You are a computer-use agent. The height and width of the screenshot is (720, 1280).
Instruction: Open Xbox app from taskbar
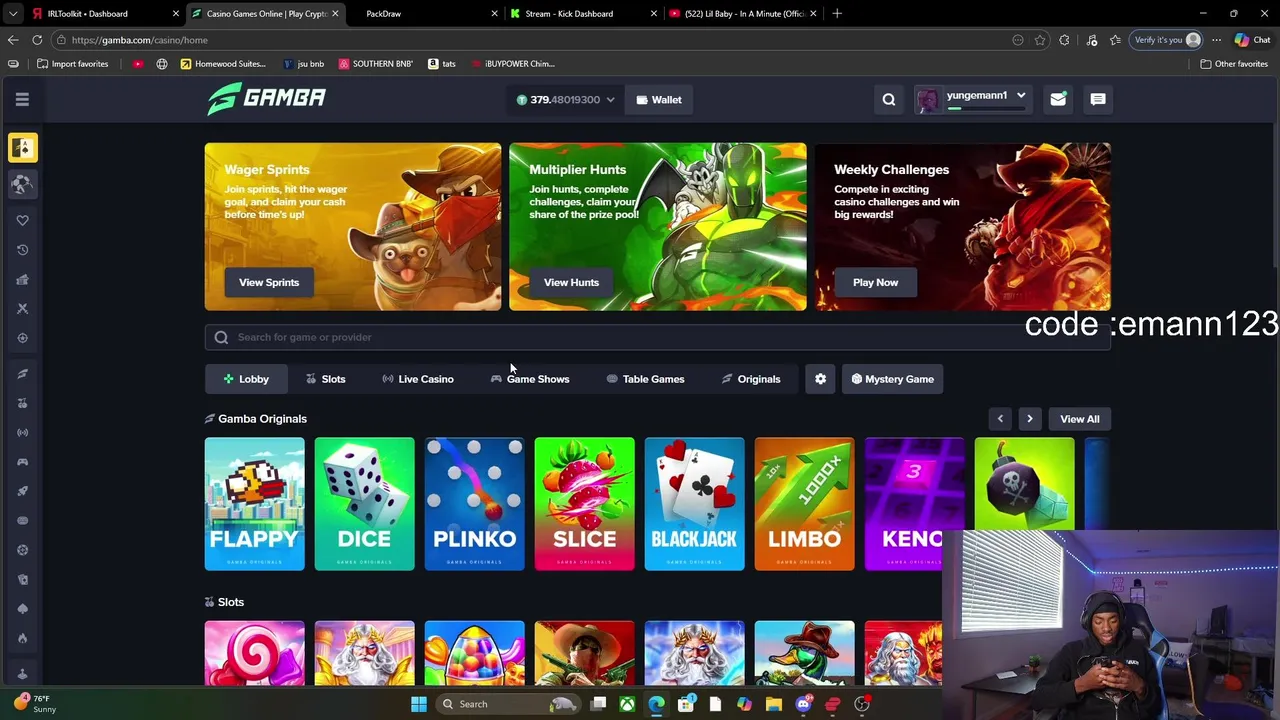pos(627,704)
